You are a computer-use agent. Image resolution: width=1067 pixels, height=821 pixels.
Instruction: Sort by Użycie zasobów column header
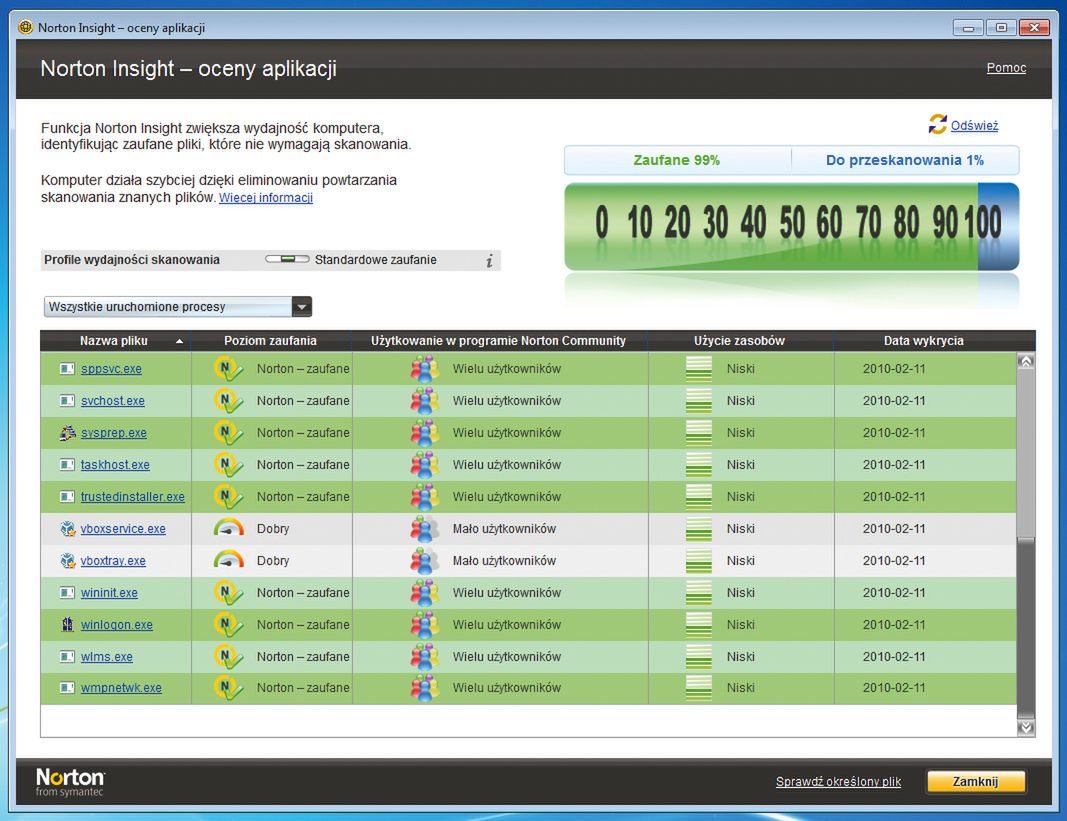(740, 341)
